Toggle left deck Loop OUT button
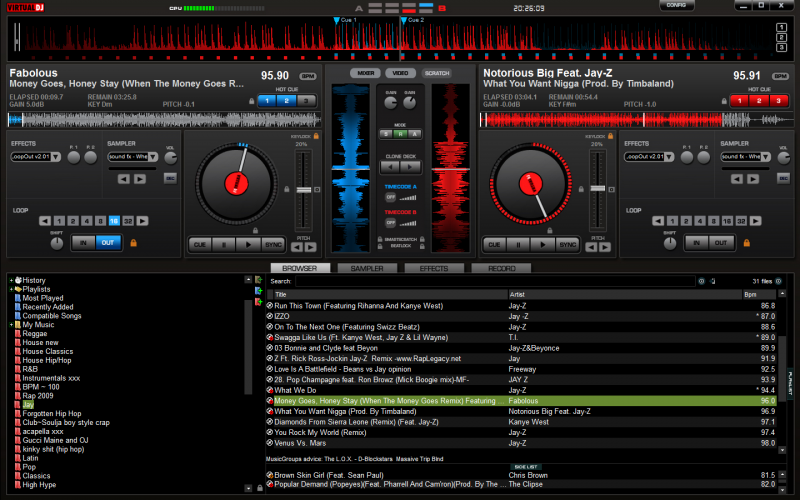The image size is (800, 500). 108,243
